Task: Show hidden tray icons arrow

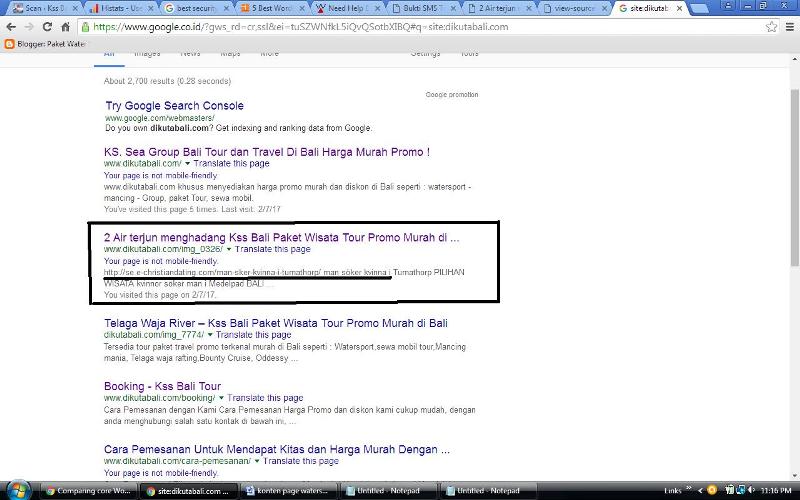Action: click(701, 491)
